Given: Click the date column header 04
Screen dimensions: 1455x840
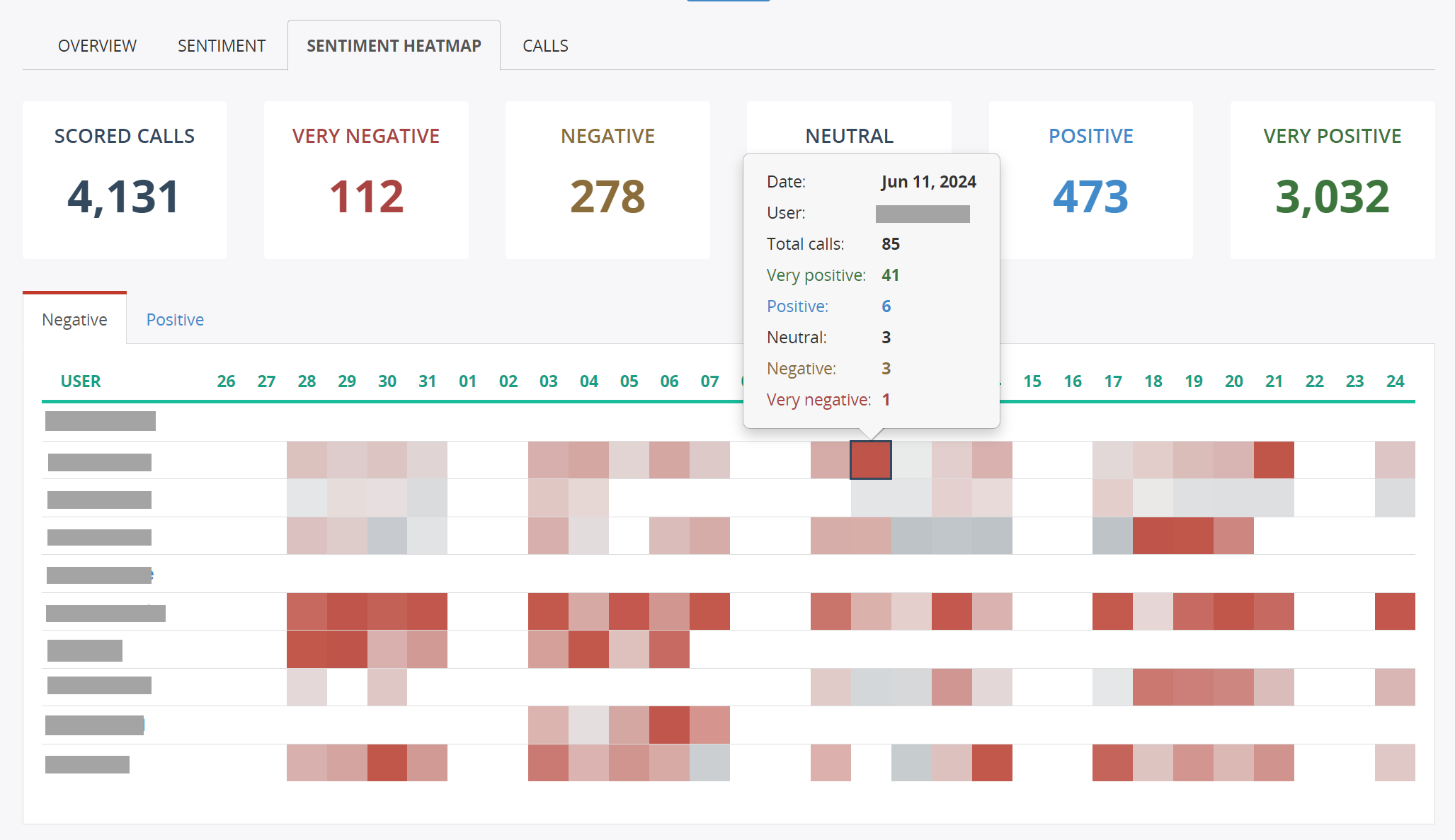Looking at the screenshot, I should [589, 381].
